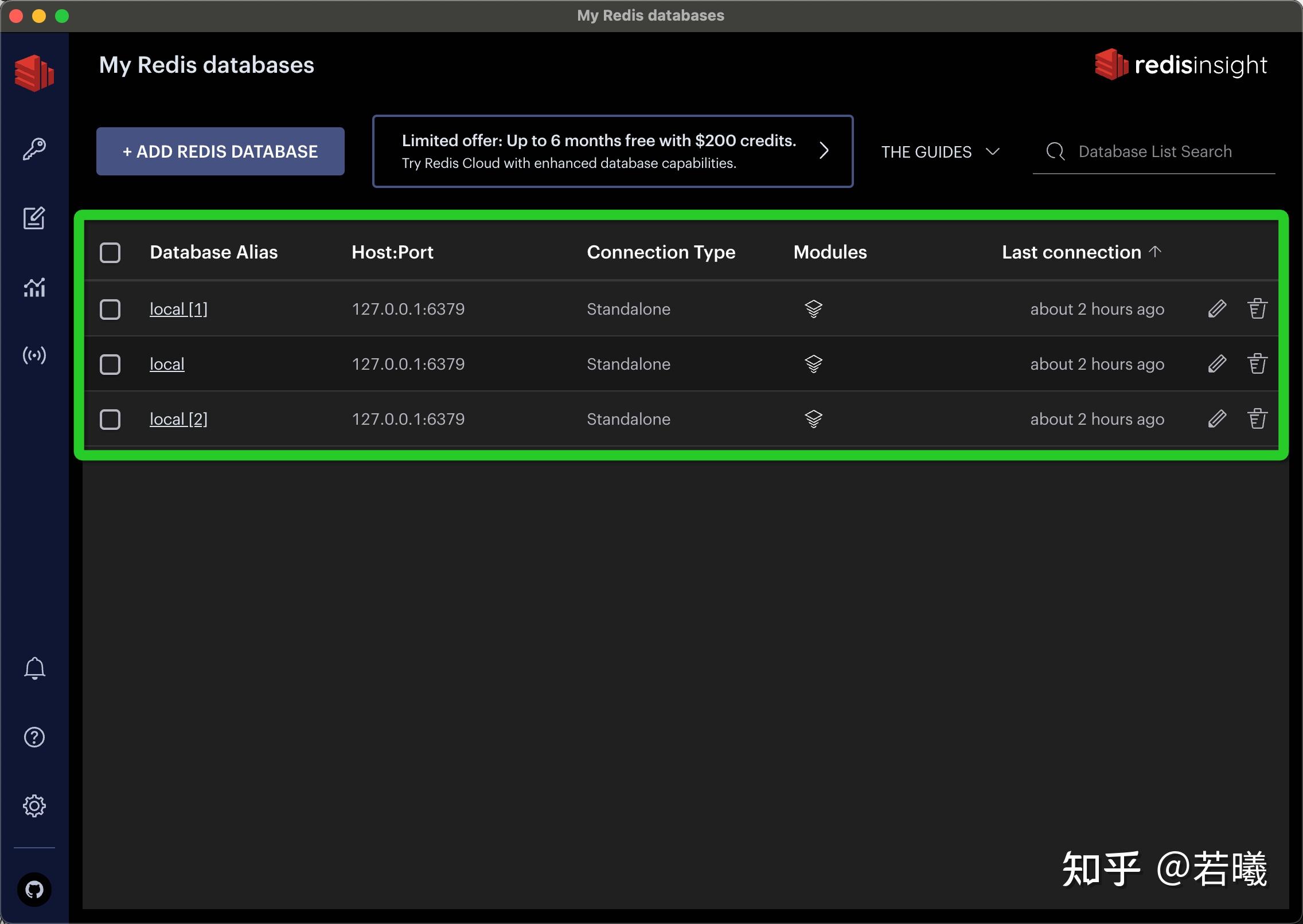
Task: Sort by the Database Alias column header
Action: pos(213,252)
